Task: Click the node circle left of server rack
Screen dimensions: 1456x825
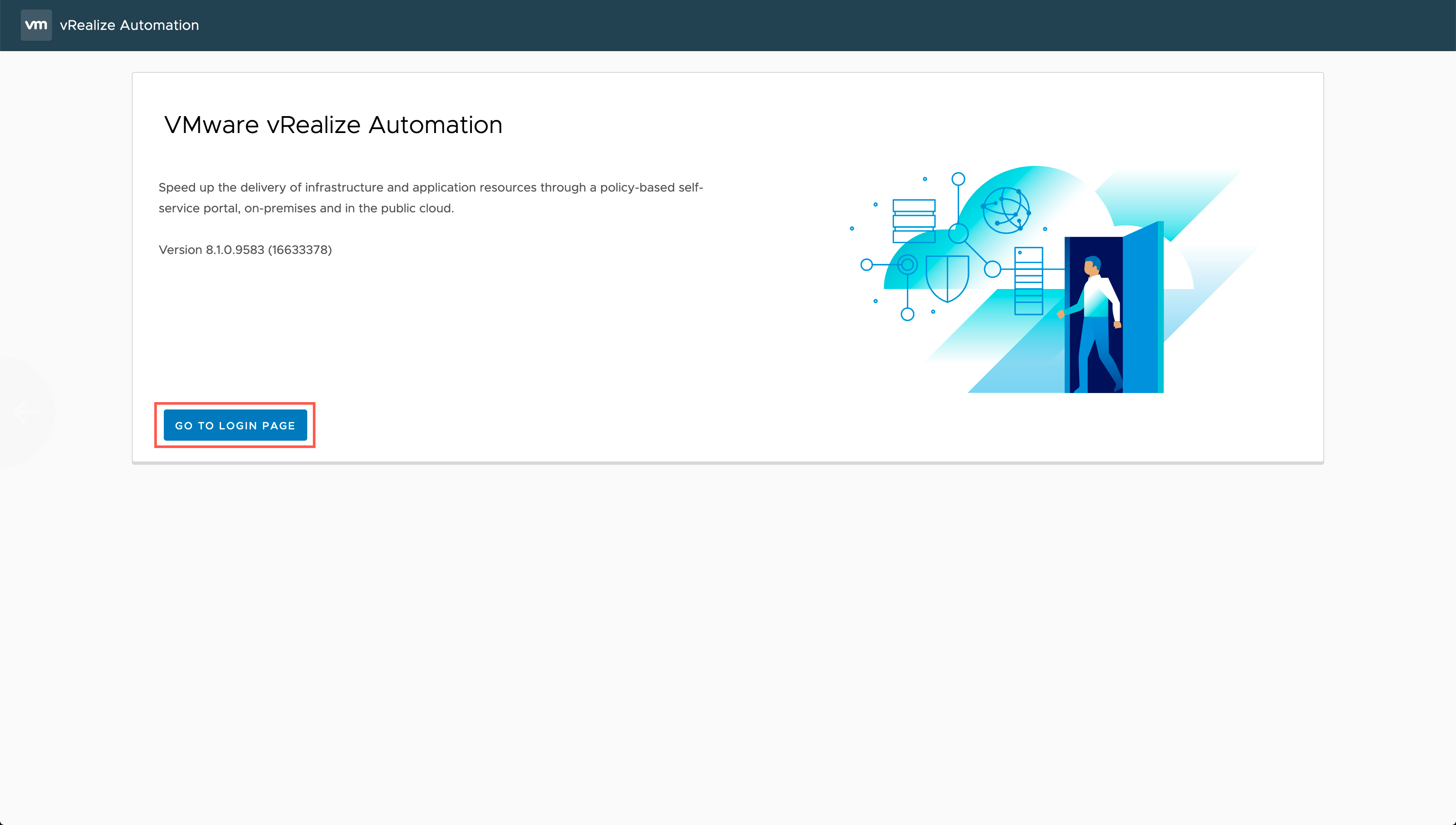Action: pos(992,269)
